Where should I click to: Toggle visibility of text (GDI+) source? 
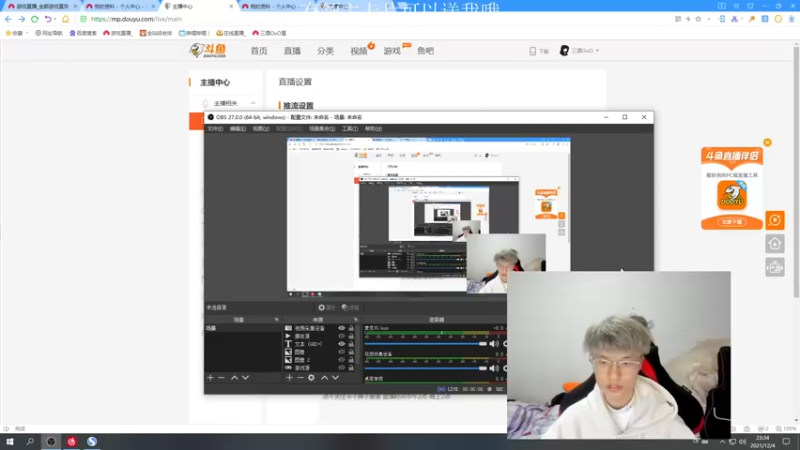pos(341,344)
